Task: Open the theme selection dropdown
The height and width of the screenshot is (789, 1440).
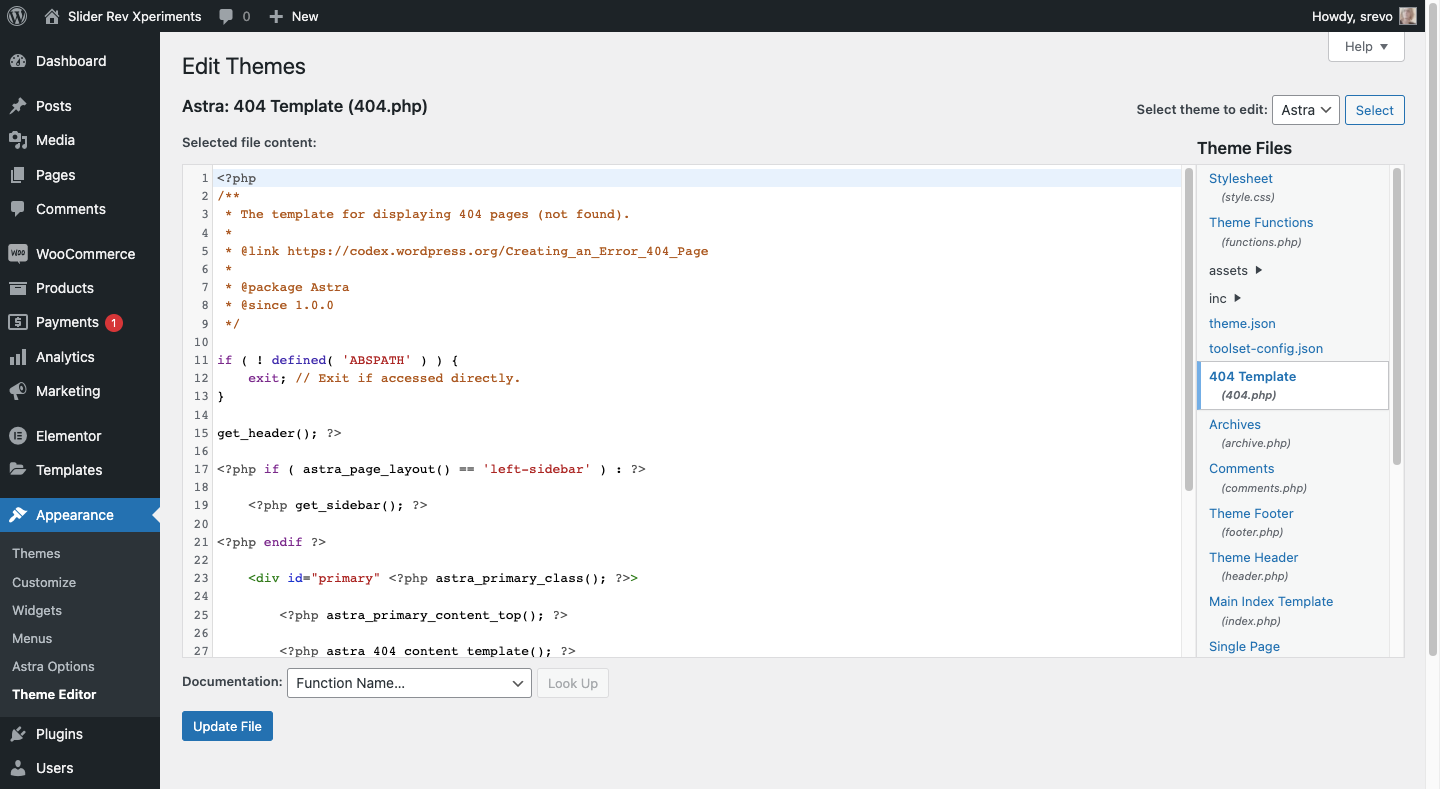Action: coord(1306,110)
